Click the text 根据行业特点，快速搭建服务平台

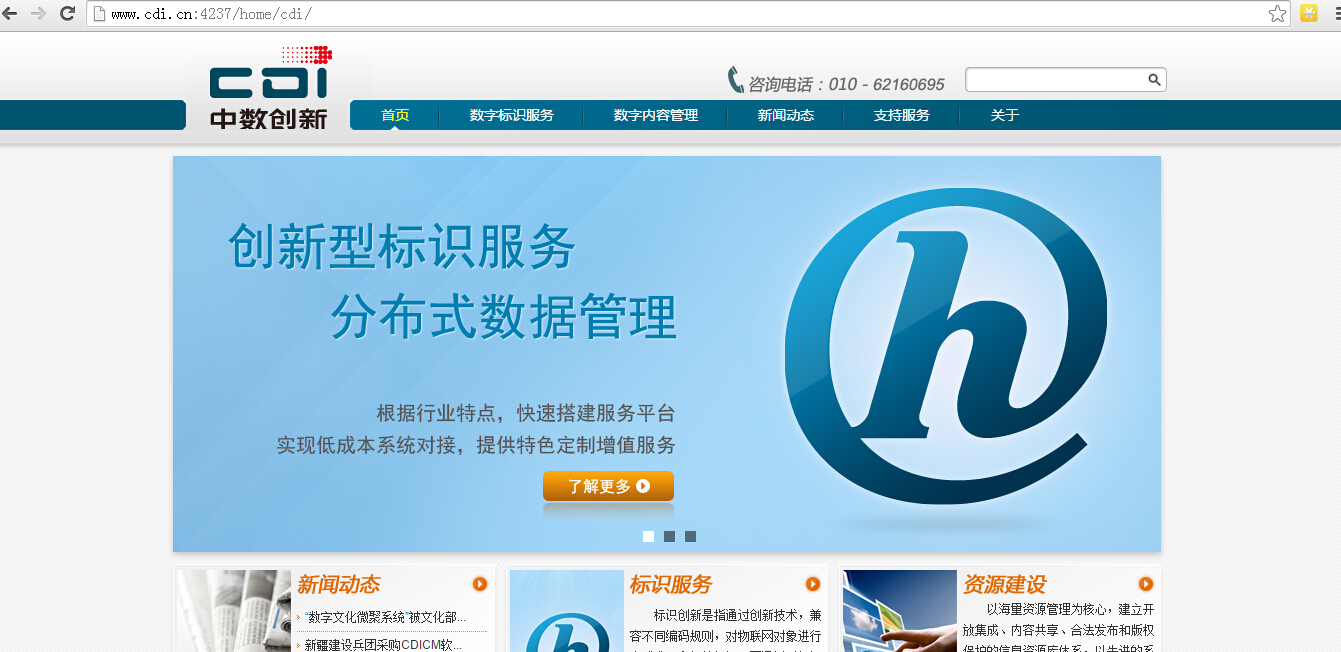click(526, 413)
